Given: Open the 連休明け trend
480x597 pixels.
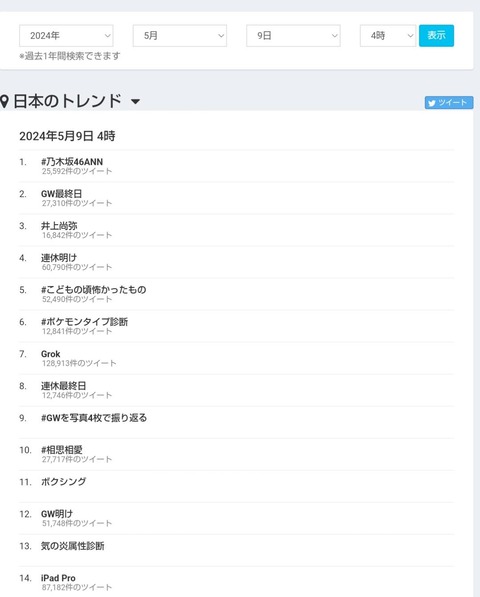Looking at the screenshot, I should pyautogui.click(x=59, y=258).
